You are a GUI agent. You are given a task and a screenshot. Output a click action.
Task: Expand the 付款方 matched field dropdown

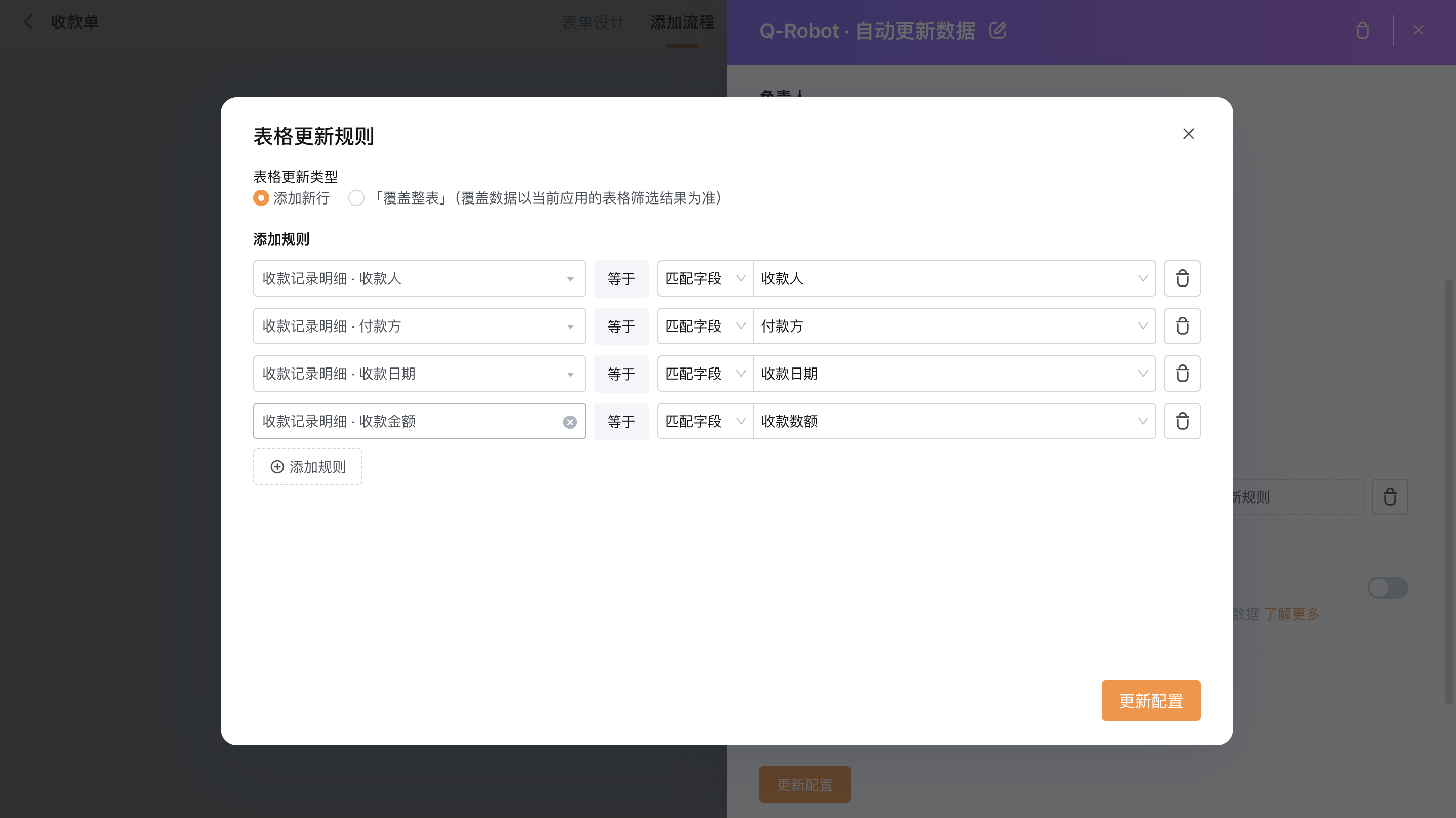(955, 325)
